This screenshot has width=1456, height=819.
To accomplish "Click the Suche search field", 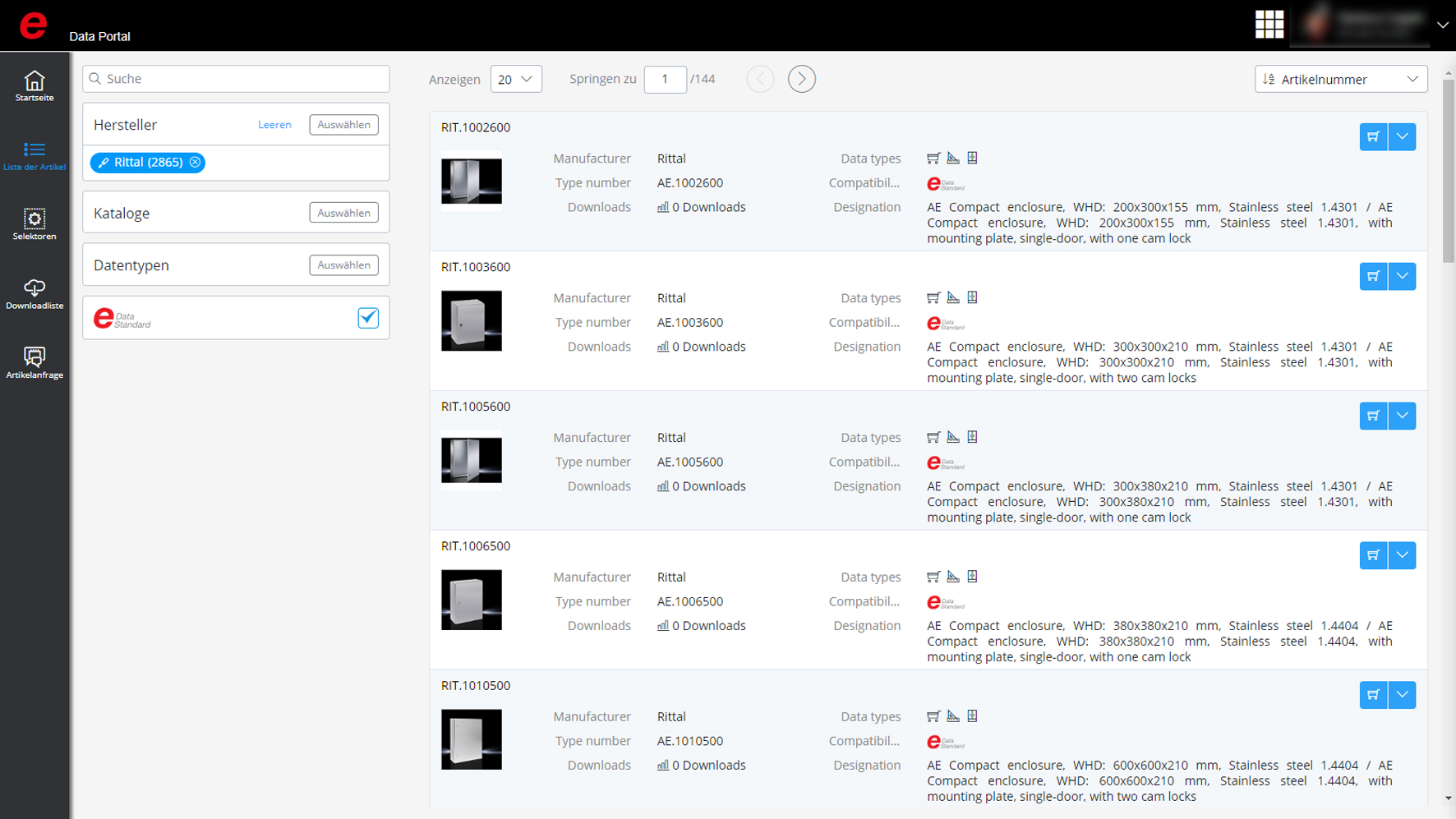I will tap(237, 79).
